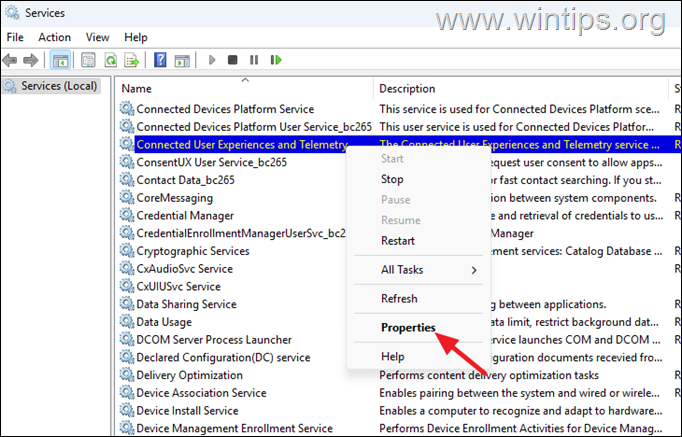Open the View menu in menu bar
682x437 pixels.
tap(98, 37)
